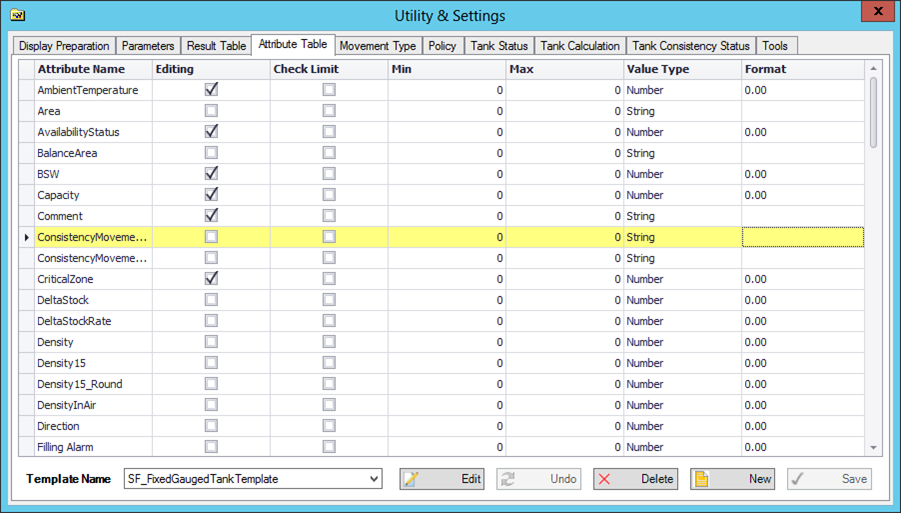
Task: Enable Check Limit for Density
Action: click(329, 342)
